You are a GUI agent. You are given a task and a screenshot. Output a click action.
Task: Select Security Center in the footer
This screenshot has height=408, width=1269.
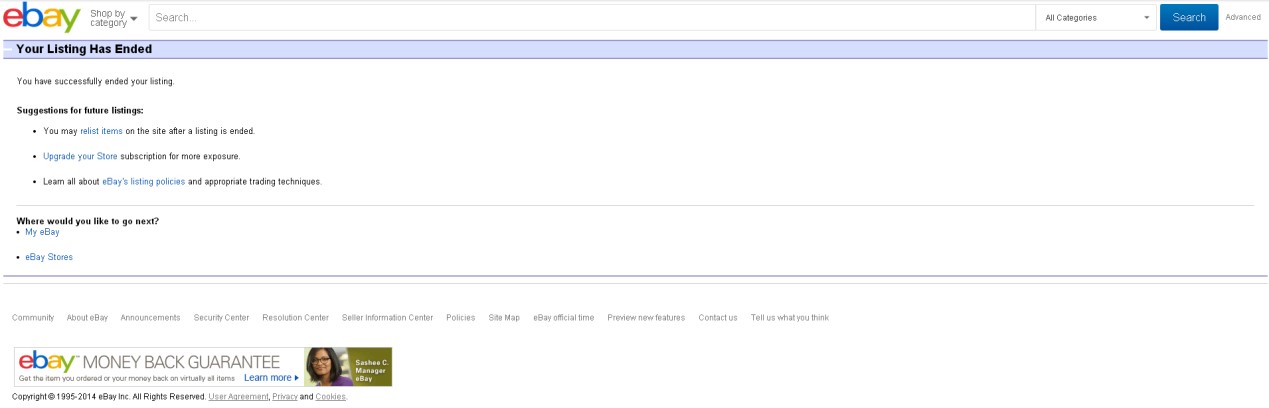coord(221,318)
